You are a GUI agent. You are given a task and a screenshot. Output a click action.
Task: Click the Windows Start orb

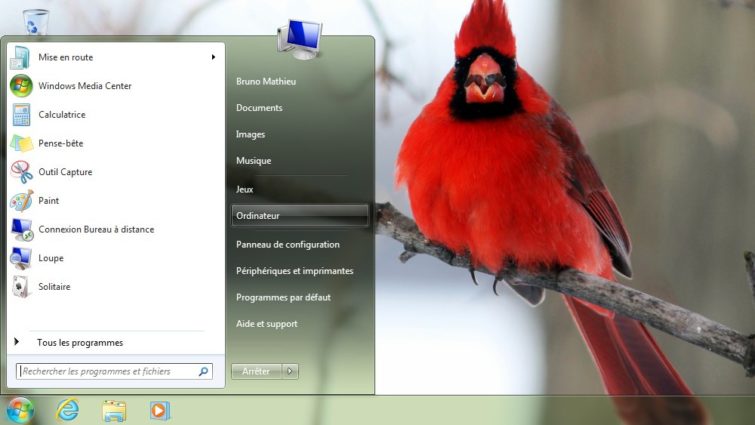pyautogui.click(x=19, y=411)
